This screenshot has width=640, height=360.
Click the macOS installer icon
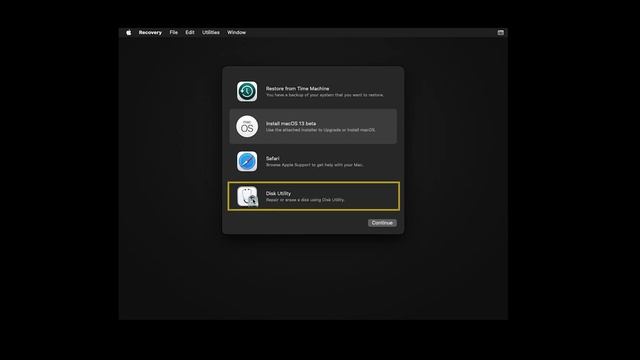tap(247, 126)
